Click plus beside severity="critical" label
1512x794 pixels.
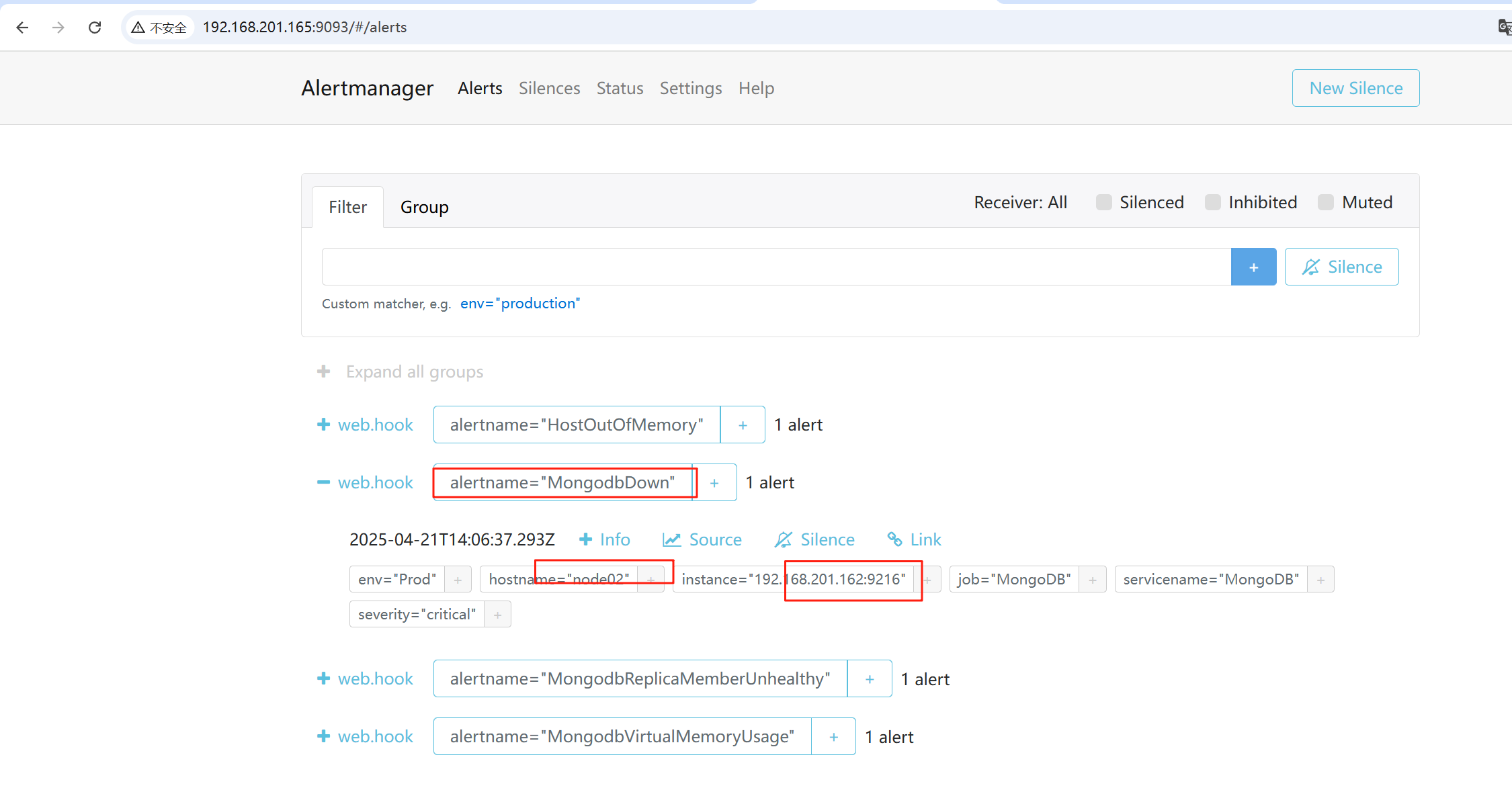point(497,615)
